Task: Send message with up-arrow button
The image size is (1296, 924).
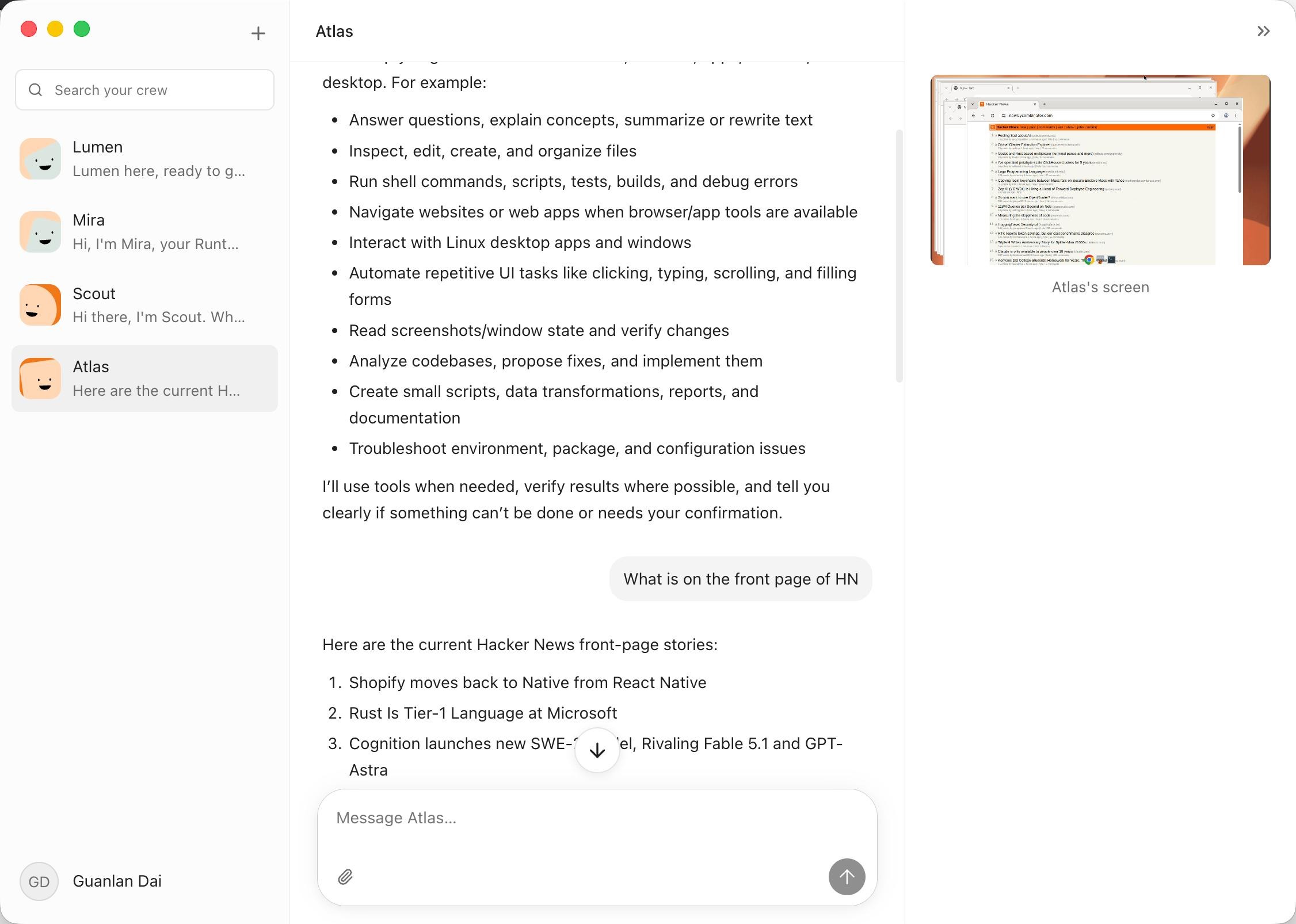Action: pyautogui.click(x=847, y=877)
